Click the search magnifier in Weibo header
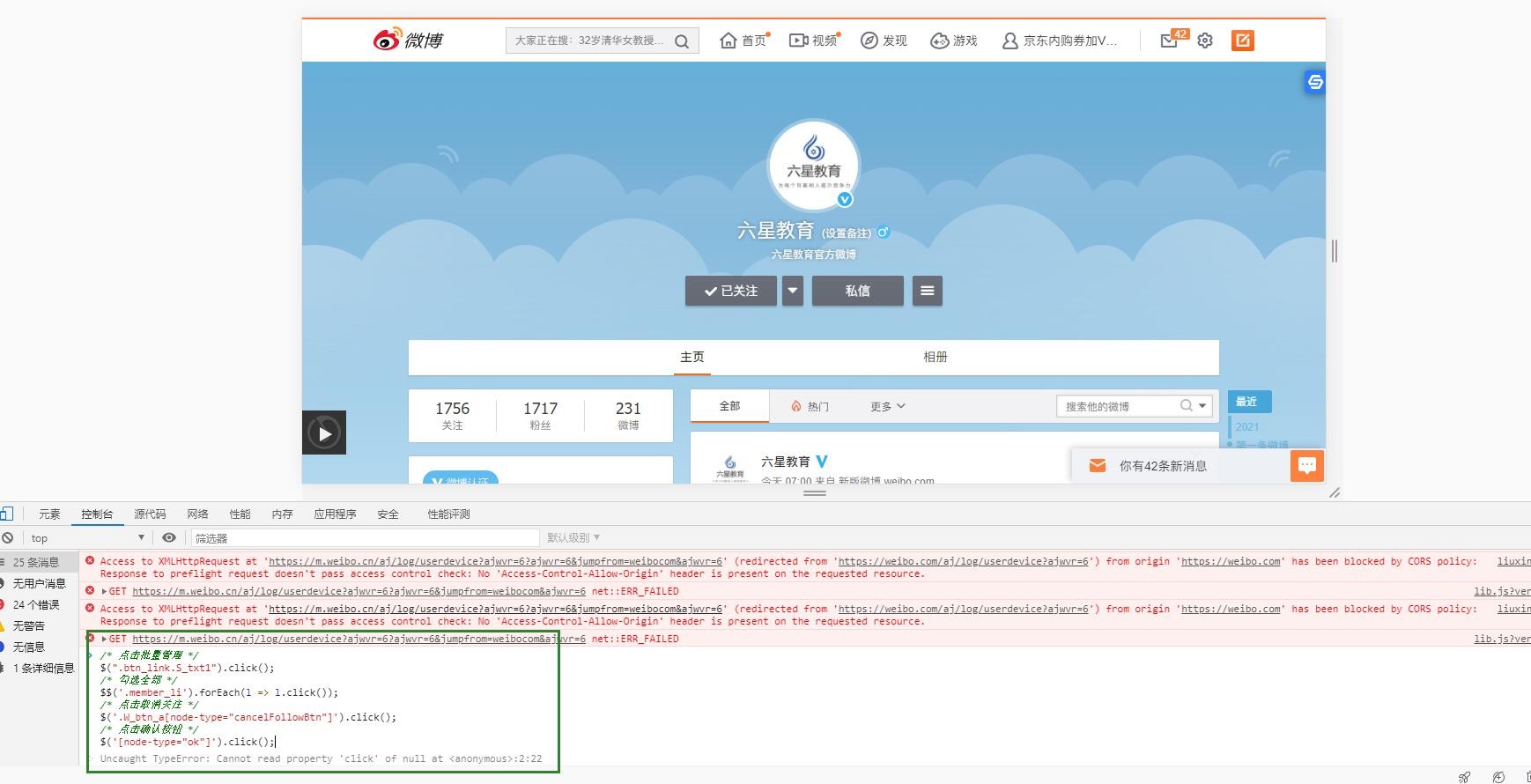The image size is (1531, 784). (x=682, y=41)
